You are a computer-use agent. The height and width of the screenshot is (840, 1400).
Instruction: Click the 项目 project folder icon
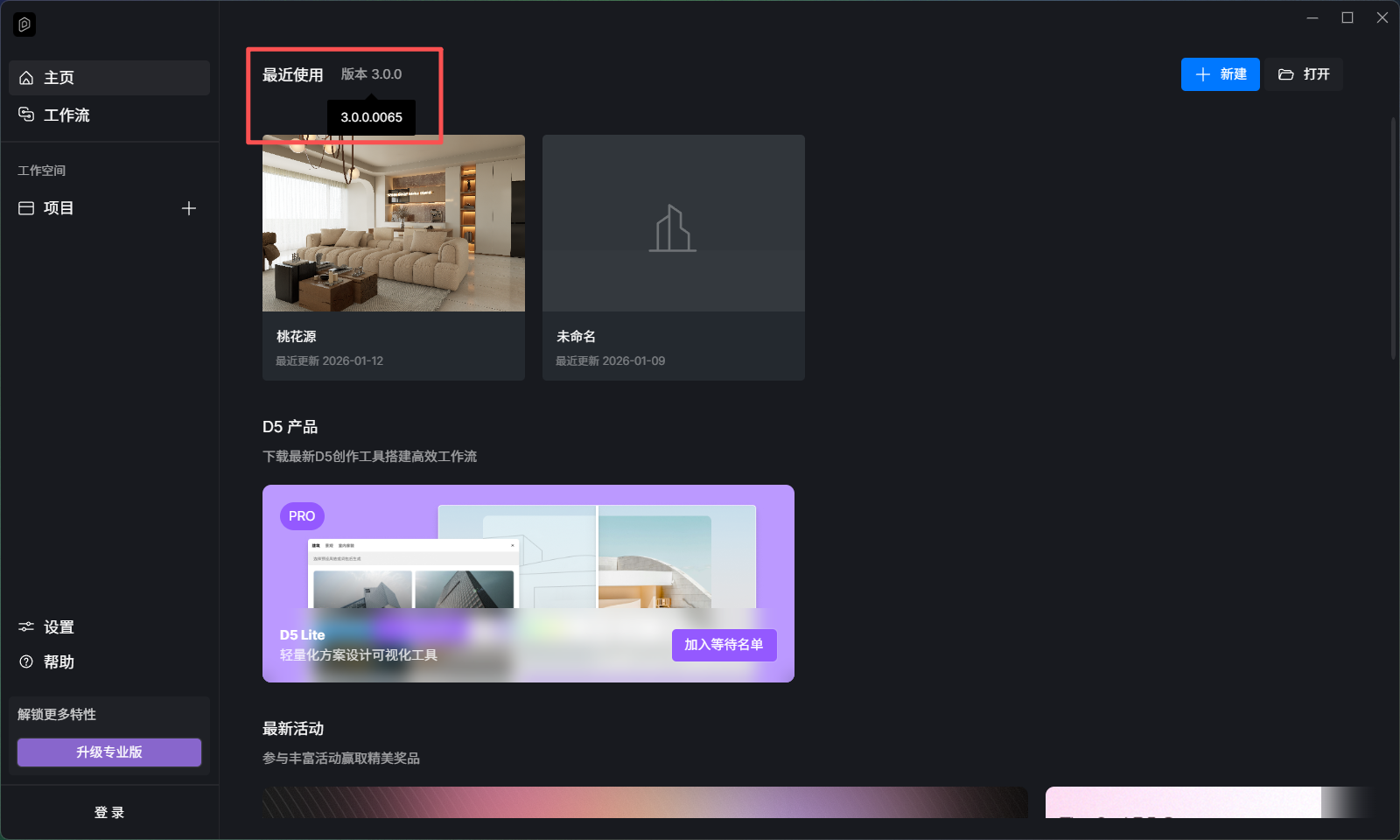(26, 208)
